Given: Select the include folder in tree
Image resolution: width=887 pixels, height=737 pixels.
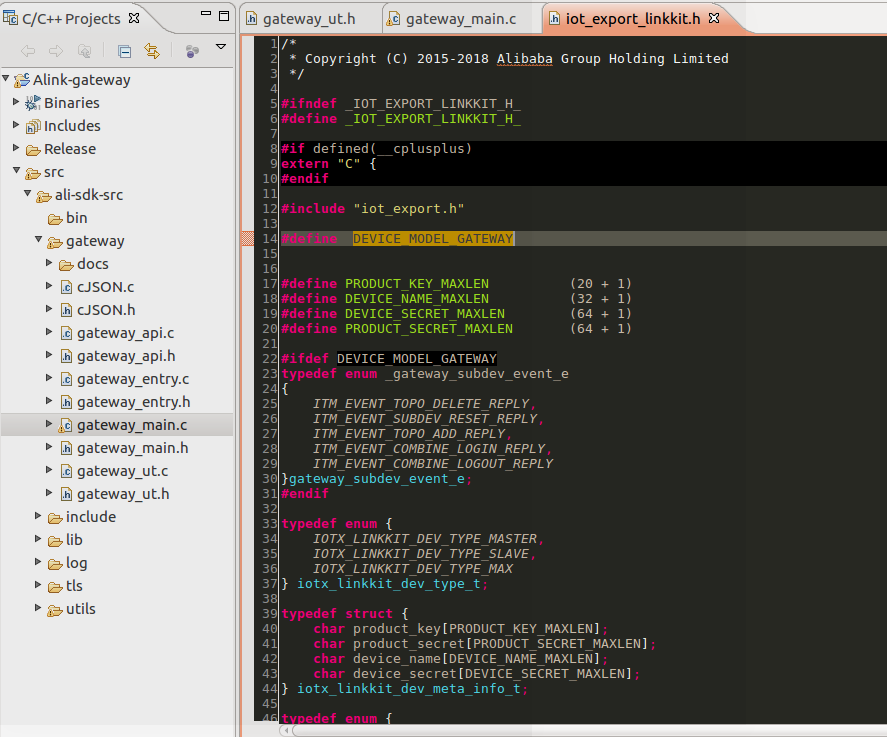Looking at the screenshot, I should [x=91, y=517].
